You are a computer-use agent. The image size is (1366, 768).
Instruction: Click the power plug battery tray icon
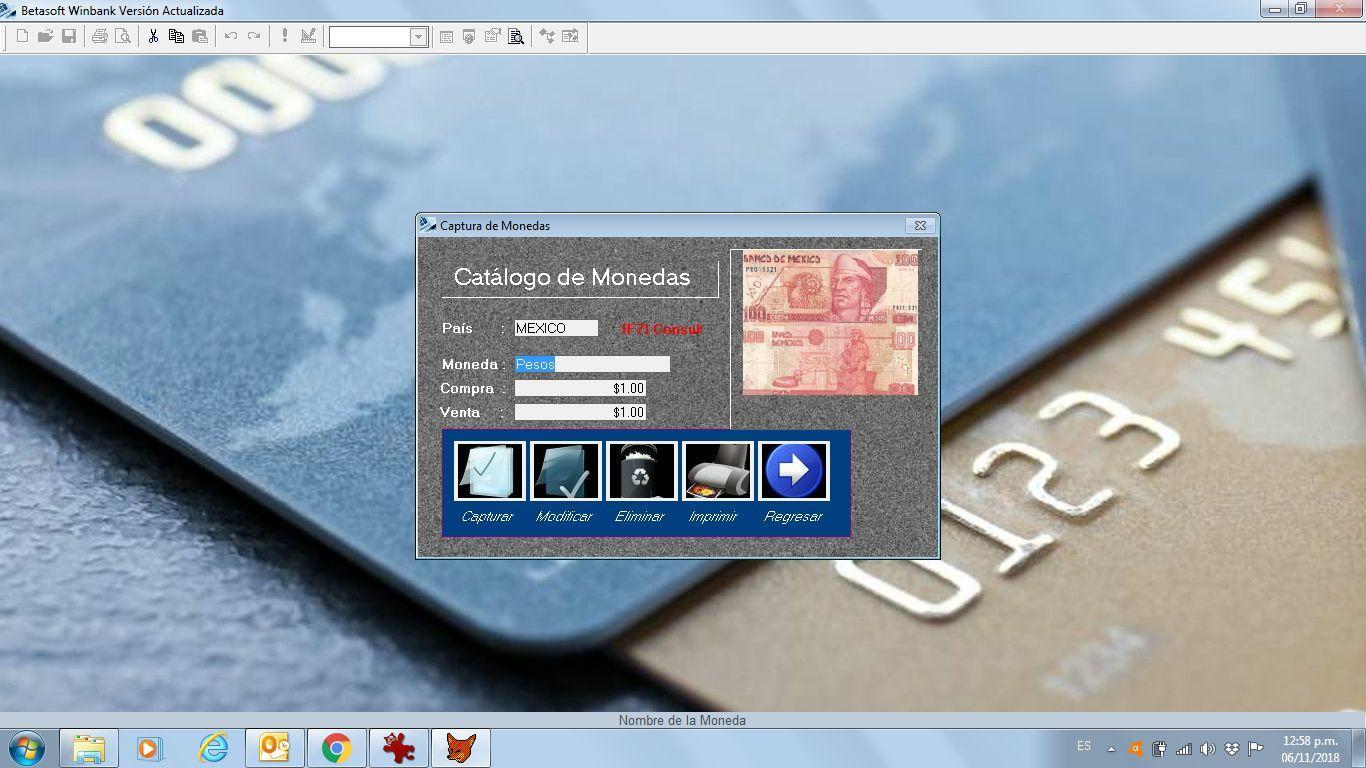(1159, 748)
